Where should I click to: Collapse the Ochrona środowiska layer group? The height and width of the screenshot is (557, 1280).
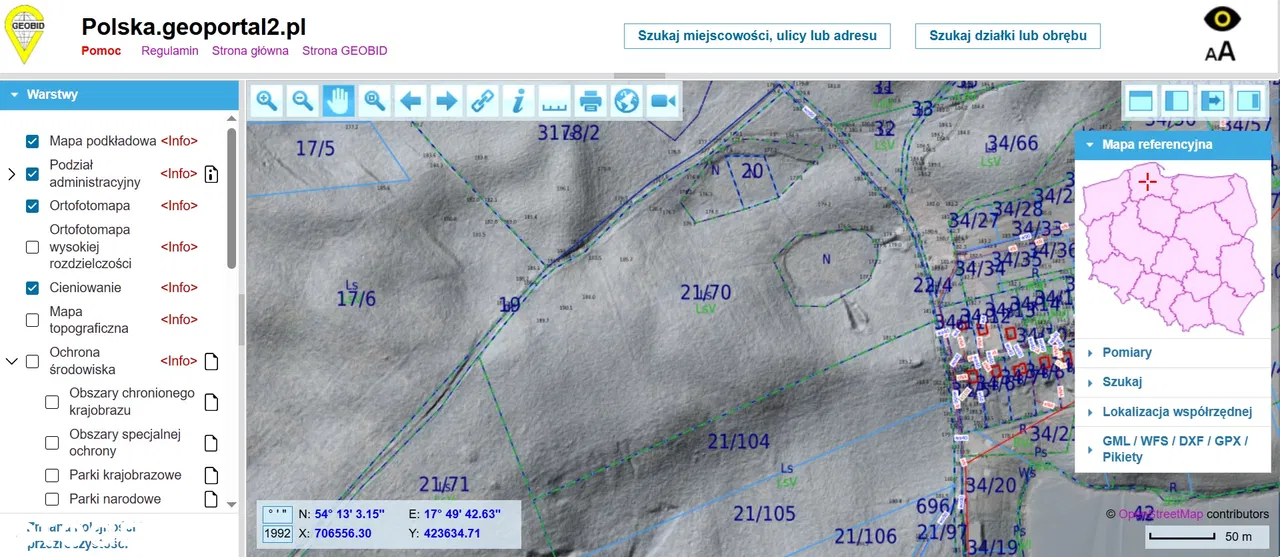(x=12, y=361)
